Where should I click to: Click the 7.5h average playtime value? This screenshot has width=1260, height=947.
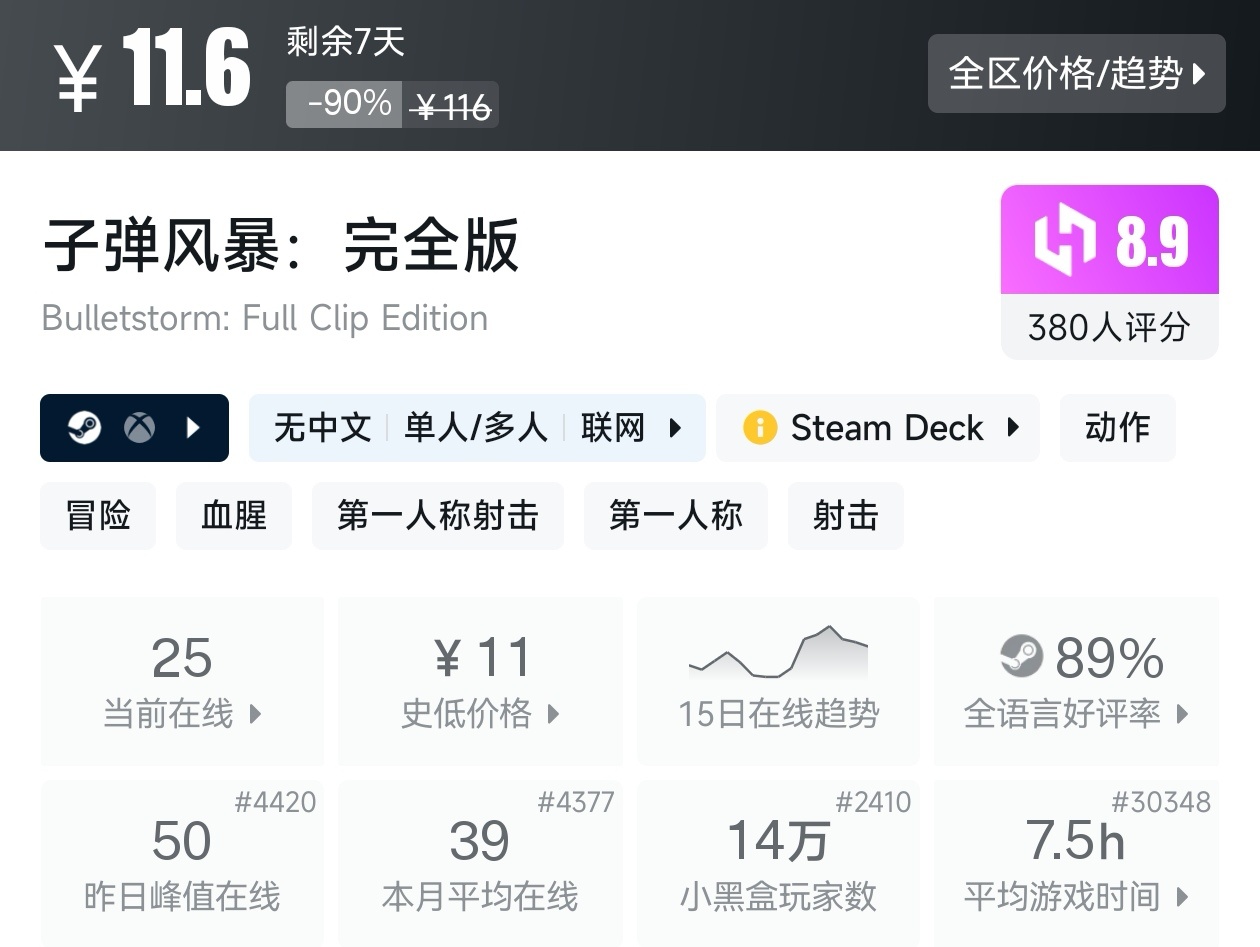pyautogui.click(x=1076, y=841)
